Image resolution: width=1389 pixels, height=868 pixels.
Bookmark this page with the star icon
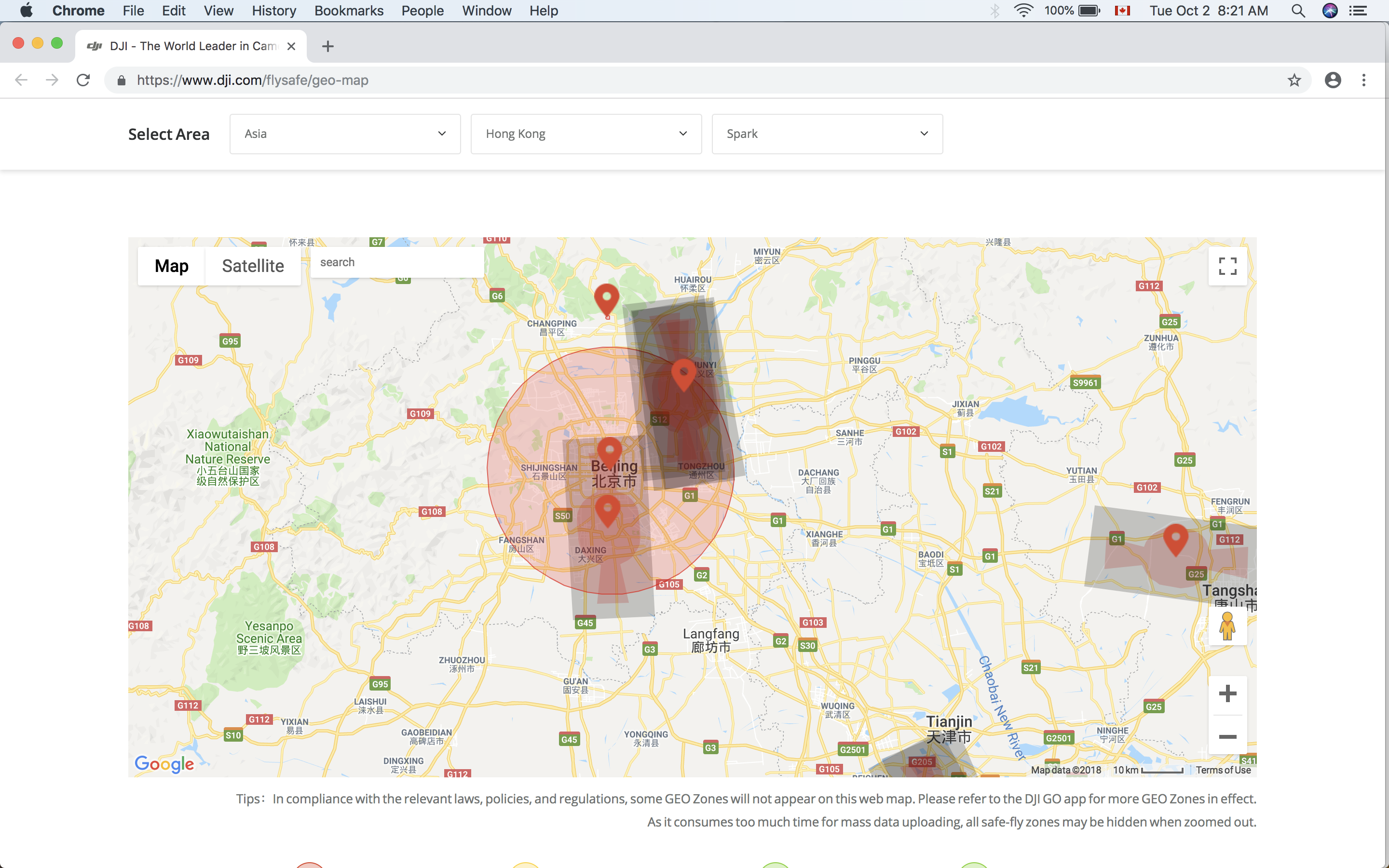pyautogui.click(x=1294, y=81)
